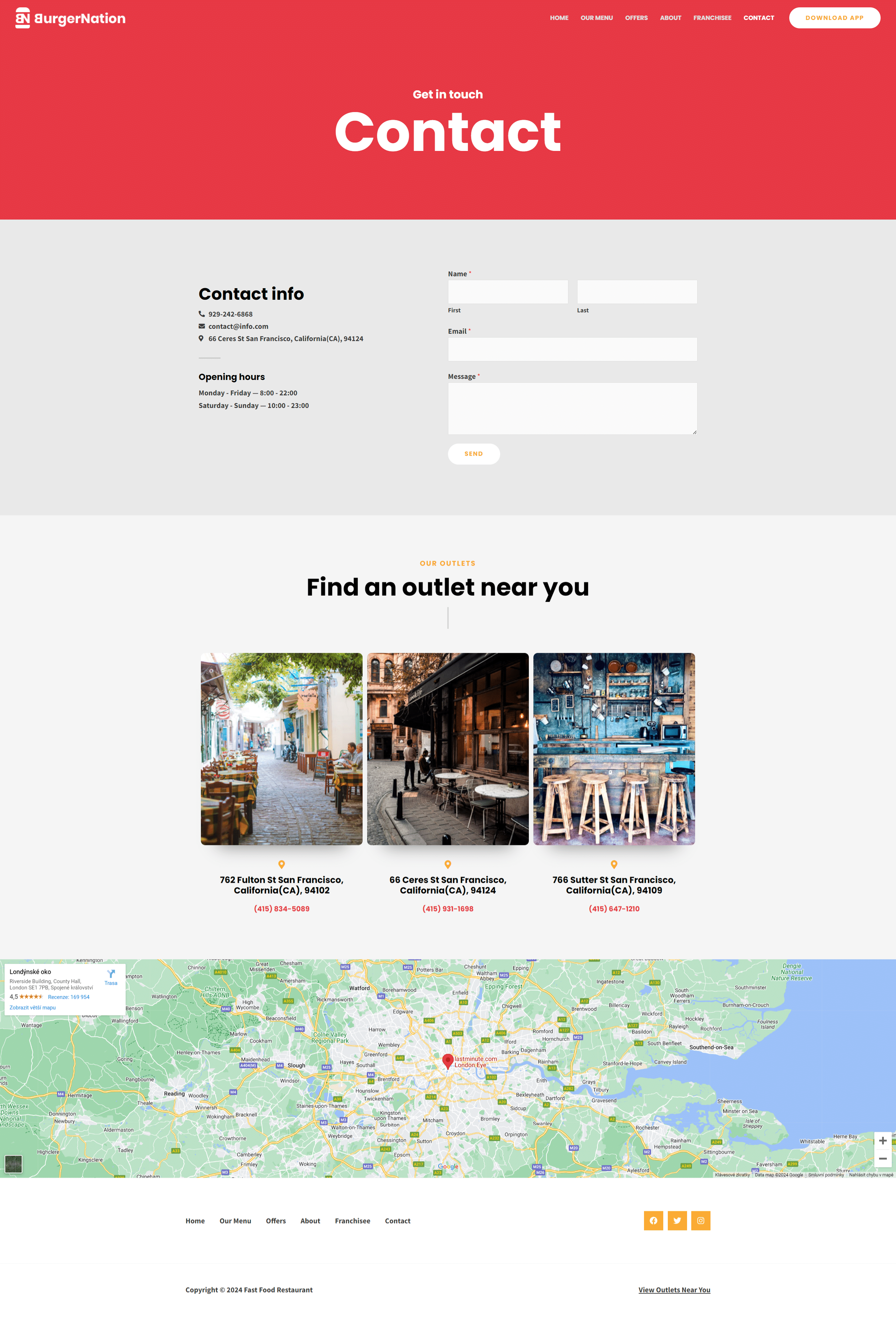Viewport: 896px width, 1317px height.
Task: Open Recenze: 169 954 reviews link
Action: [x=69, y=997]
